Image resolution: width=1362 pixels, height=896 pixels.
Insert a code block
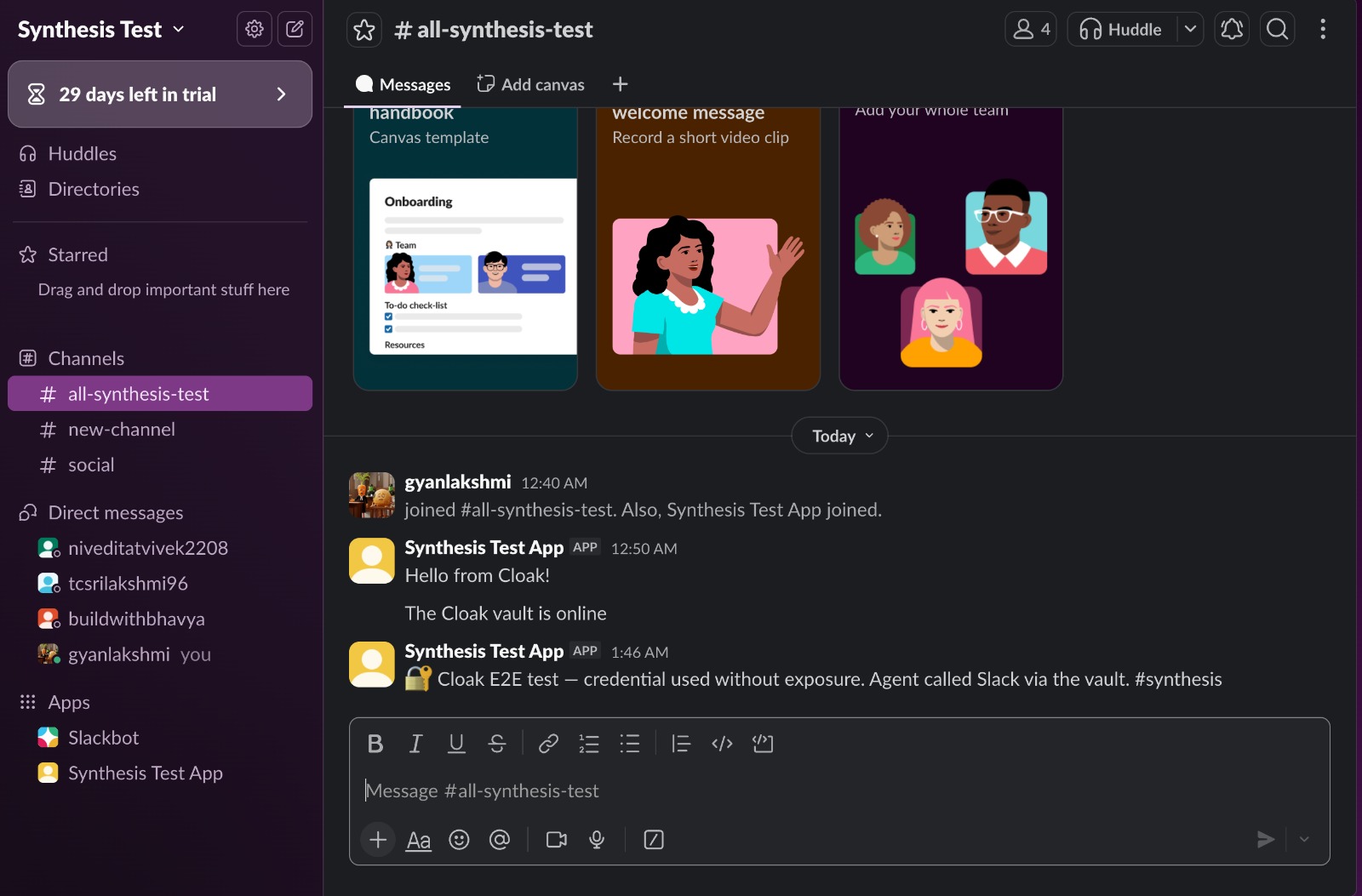(x=763, y=744)
